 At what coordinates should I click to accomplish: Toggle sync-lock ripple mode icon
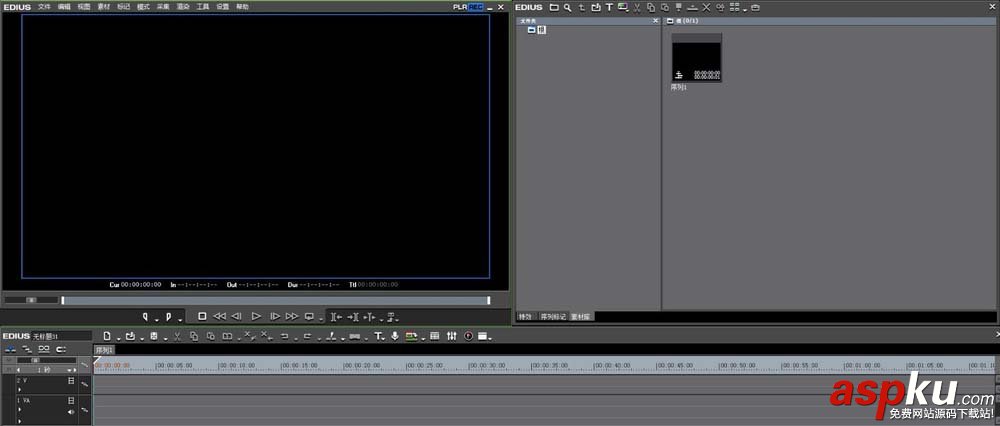[27, 349]
